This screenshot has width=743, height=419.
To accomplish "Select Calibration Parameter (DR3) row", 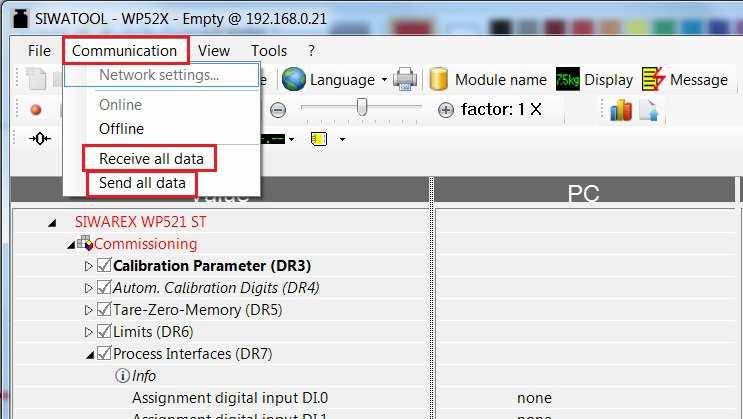I will (212, 265).
